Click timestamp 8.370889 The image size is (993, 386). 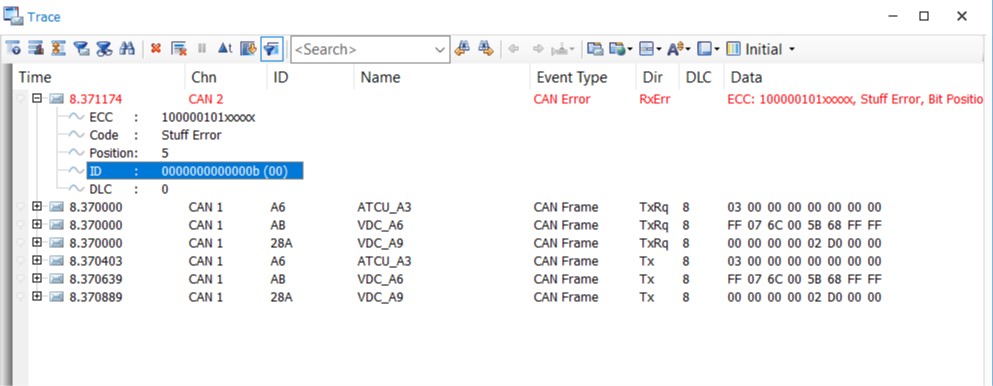coord(96,297)
